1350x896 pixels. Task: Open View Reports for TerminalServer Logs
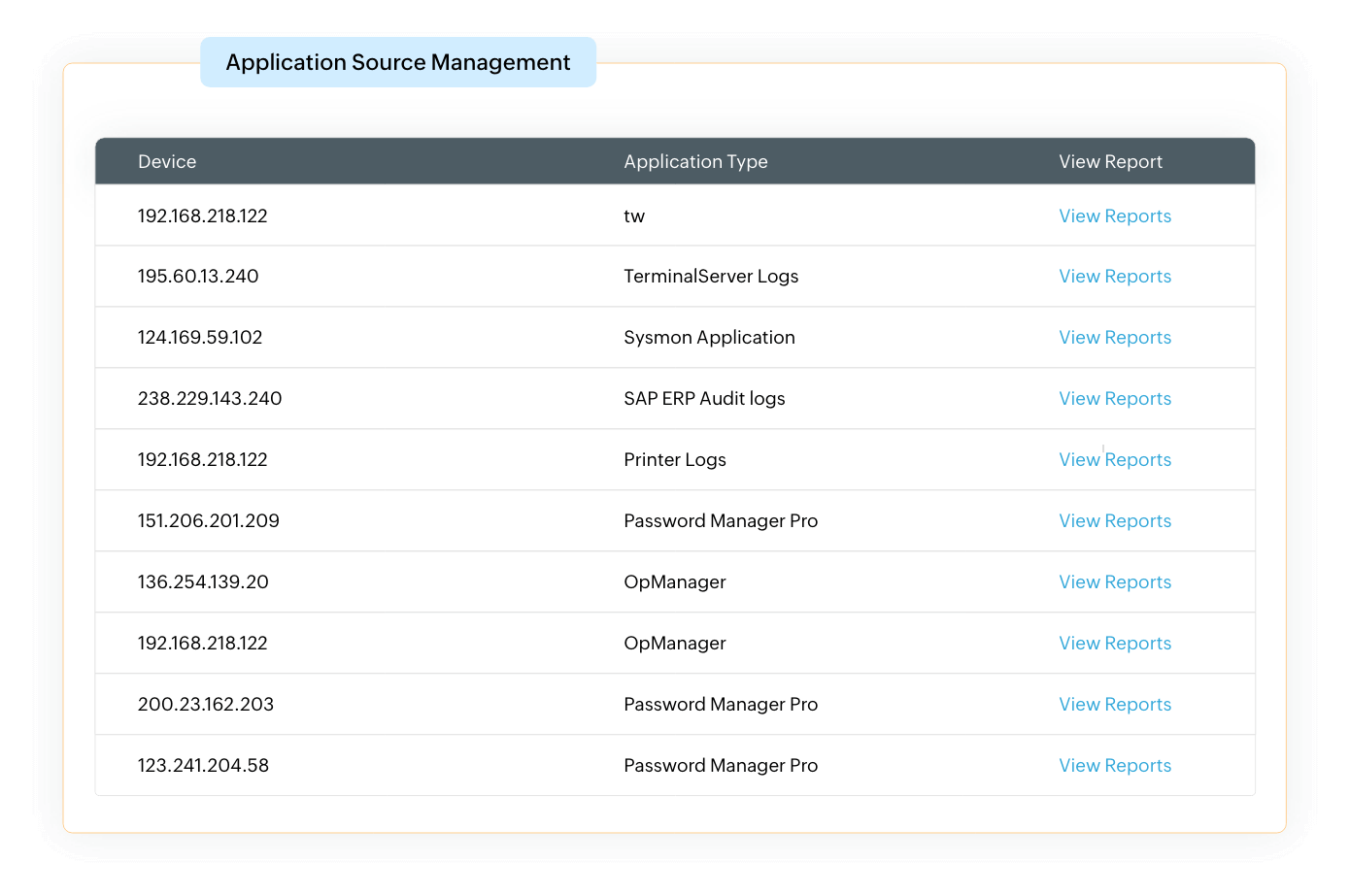(x=1114, y=277)
